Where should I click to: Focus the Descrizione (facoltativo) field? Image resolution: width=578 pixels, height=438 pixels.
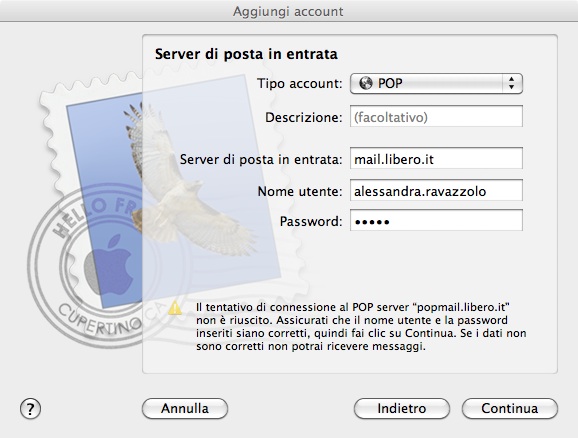click(x=436, y=117)
